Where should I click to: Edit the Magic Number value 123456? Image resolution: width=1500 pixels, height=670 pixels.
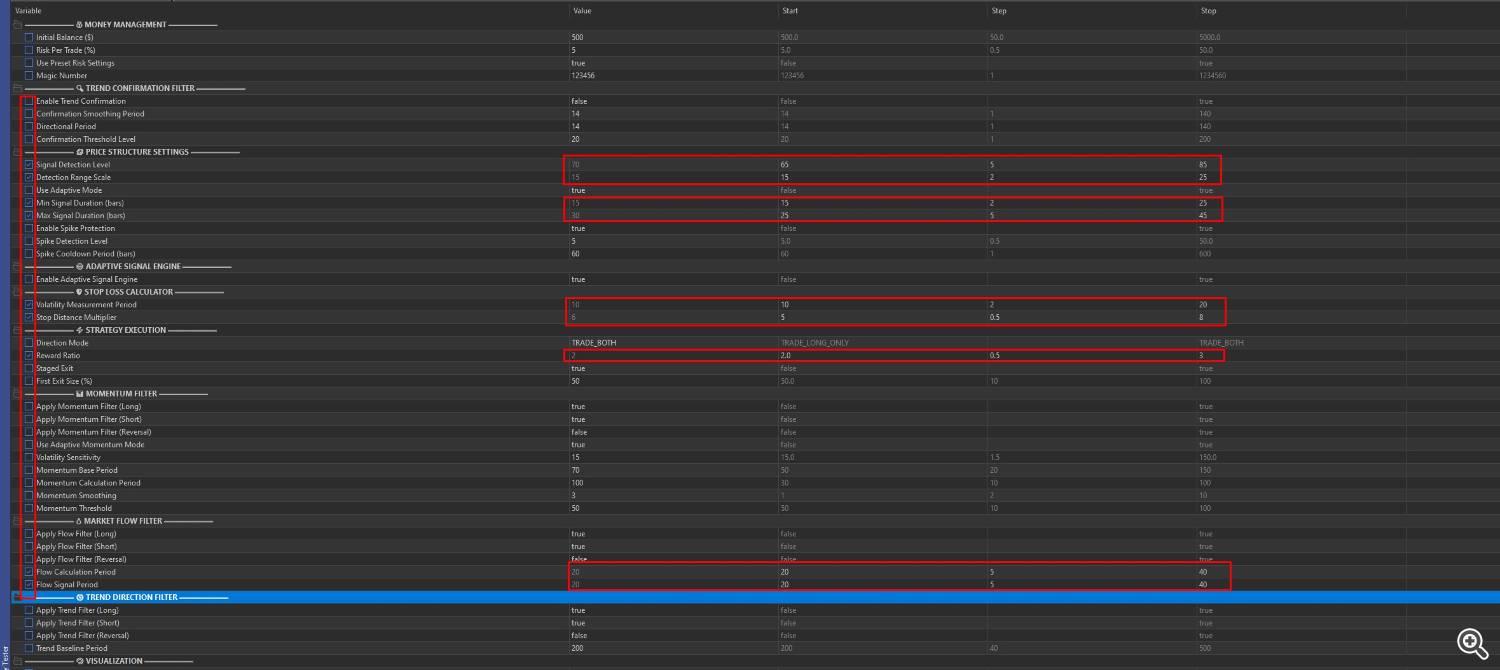coord(581,75)
